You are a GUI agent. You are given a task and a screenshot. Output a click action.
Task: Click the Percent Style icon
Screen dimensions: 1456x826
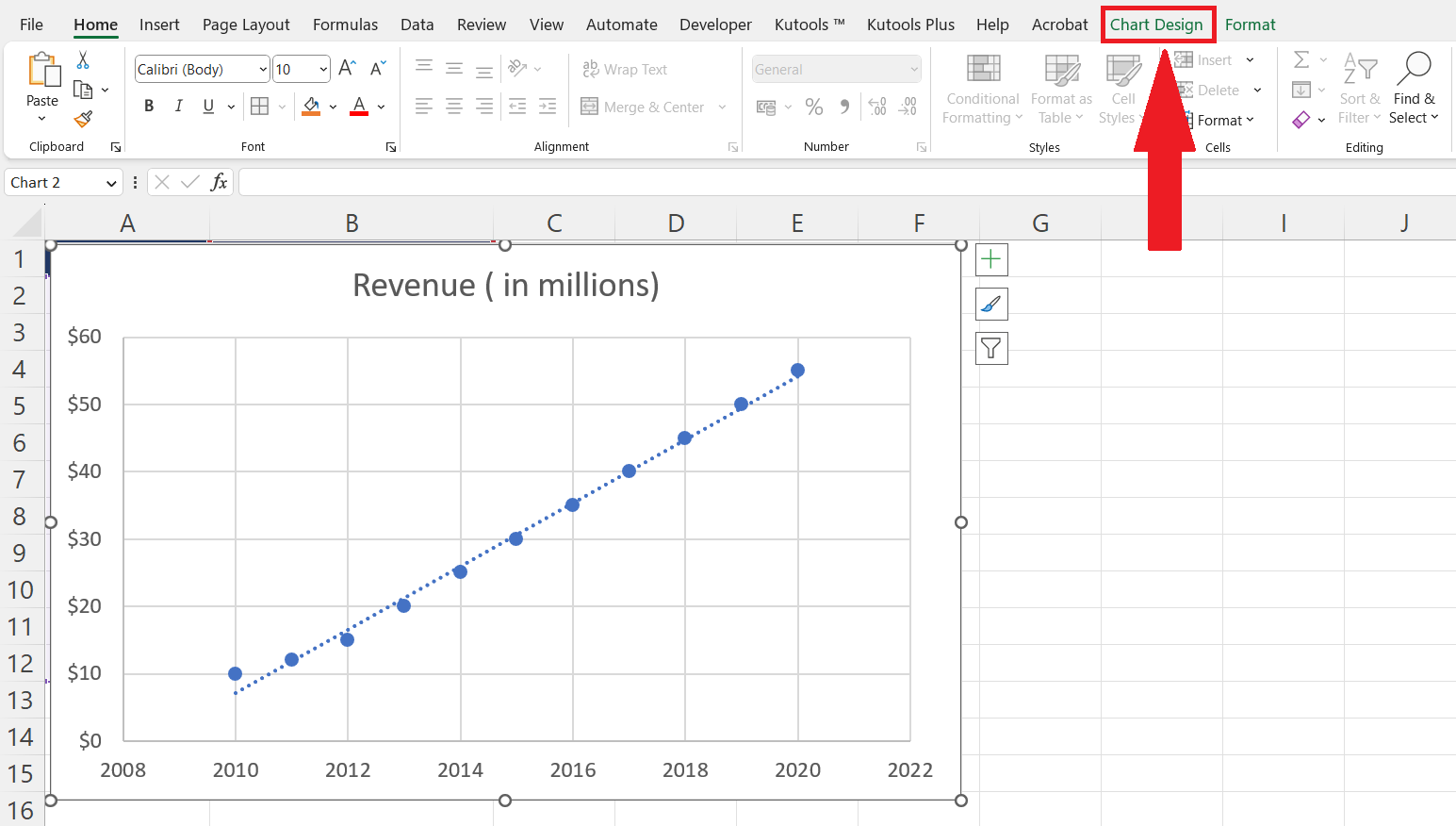click(814, 107)
